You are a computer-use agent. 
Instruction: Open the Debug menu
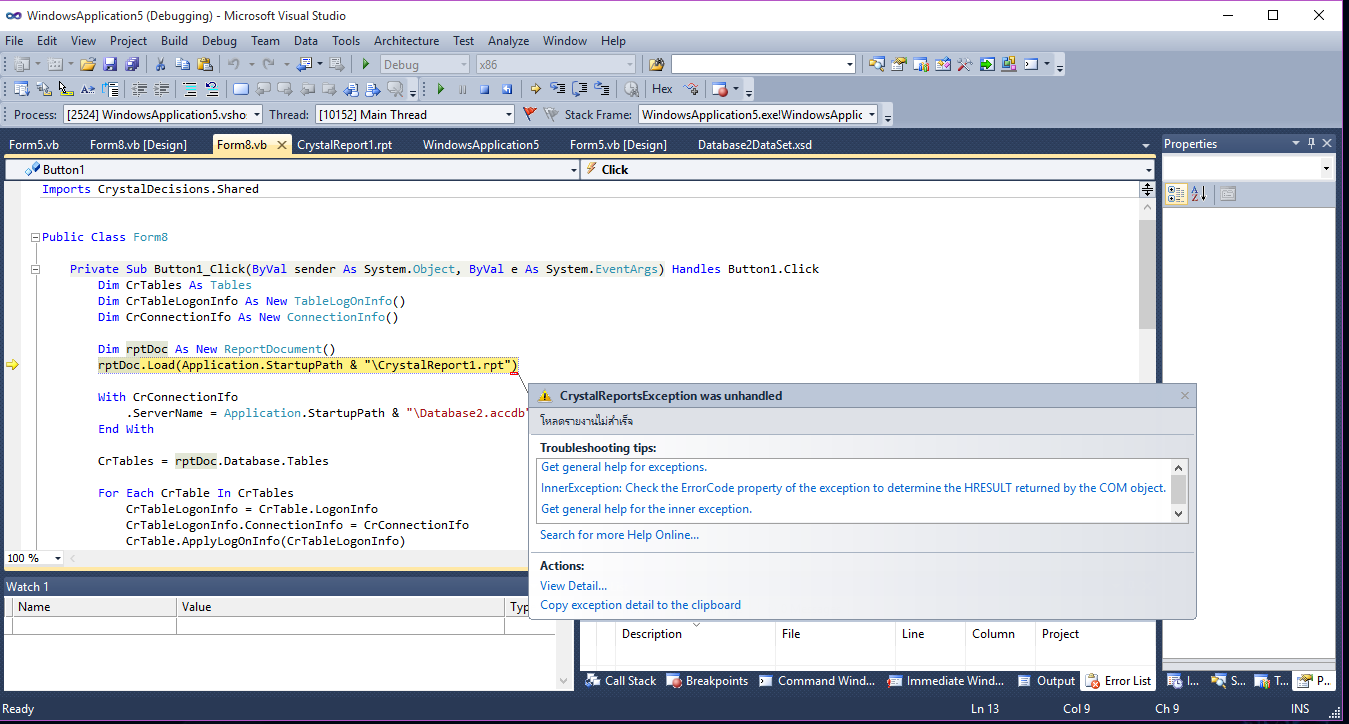[219, 41]
